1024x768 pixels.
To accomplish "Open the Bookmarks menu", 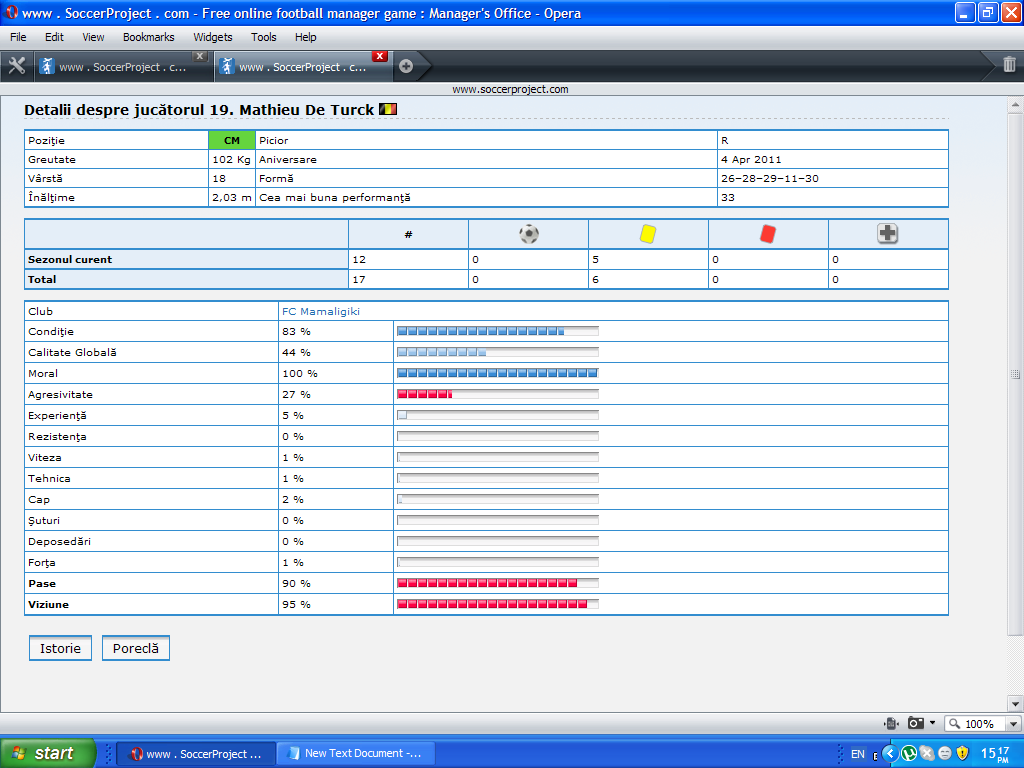I will (148, 37).
